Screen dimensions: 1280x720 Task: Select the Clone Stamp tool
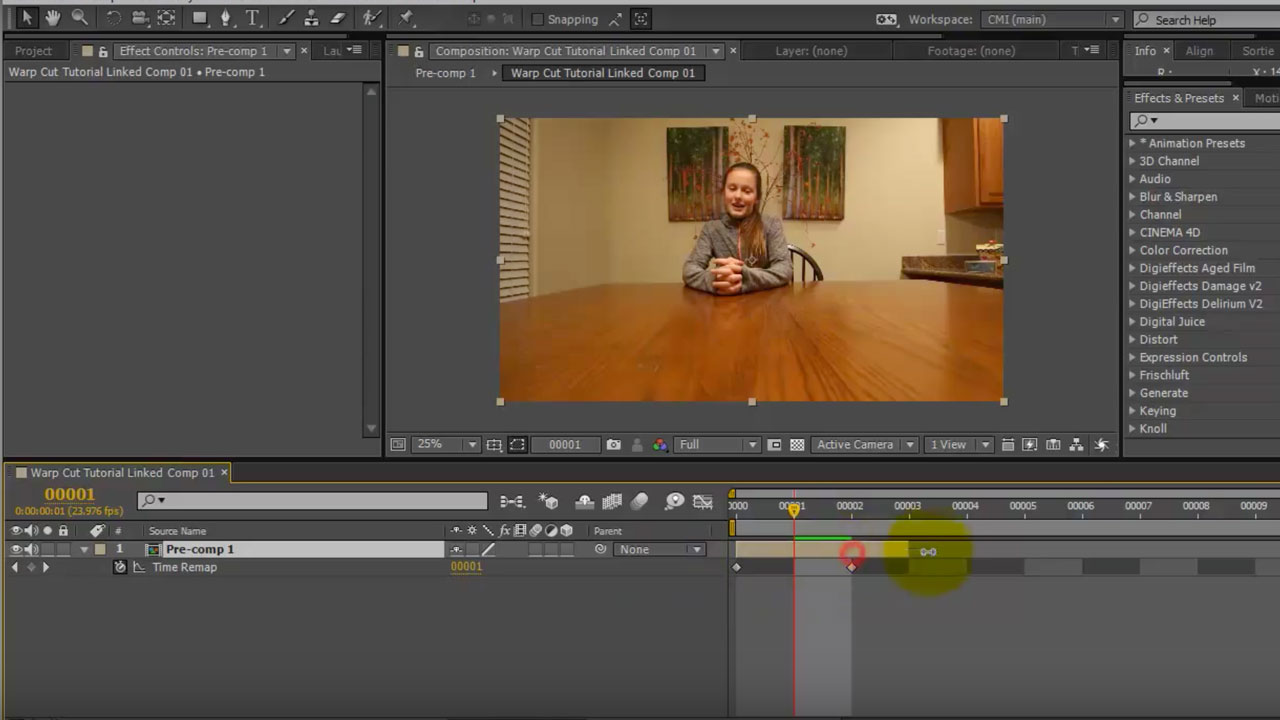tap(312, 18)
